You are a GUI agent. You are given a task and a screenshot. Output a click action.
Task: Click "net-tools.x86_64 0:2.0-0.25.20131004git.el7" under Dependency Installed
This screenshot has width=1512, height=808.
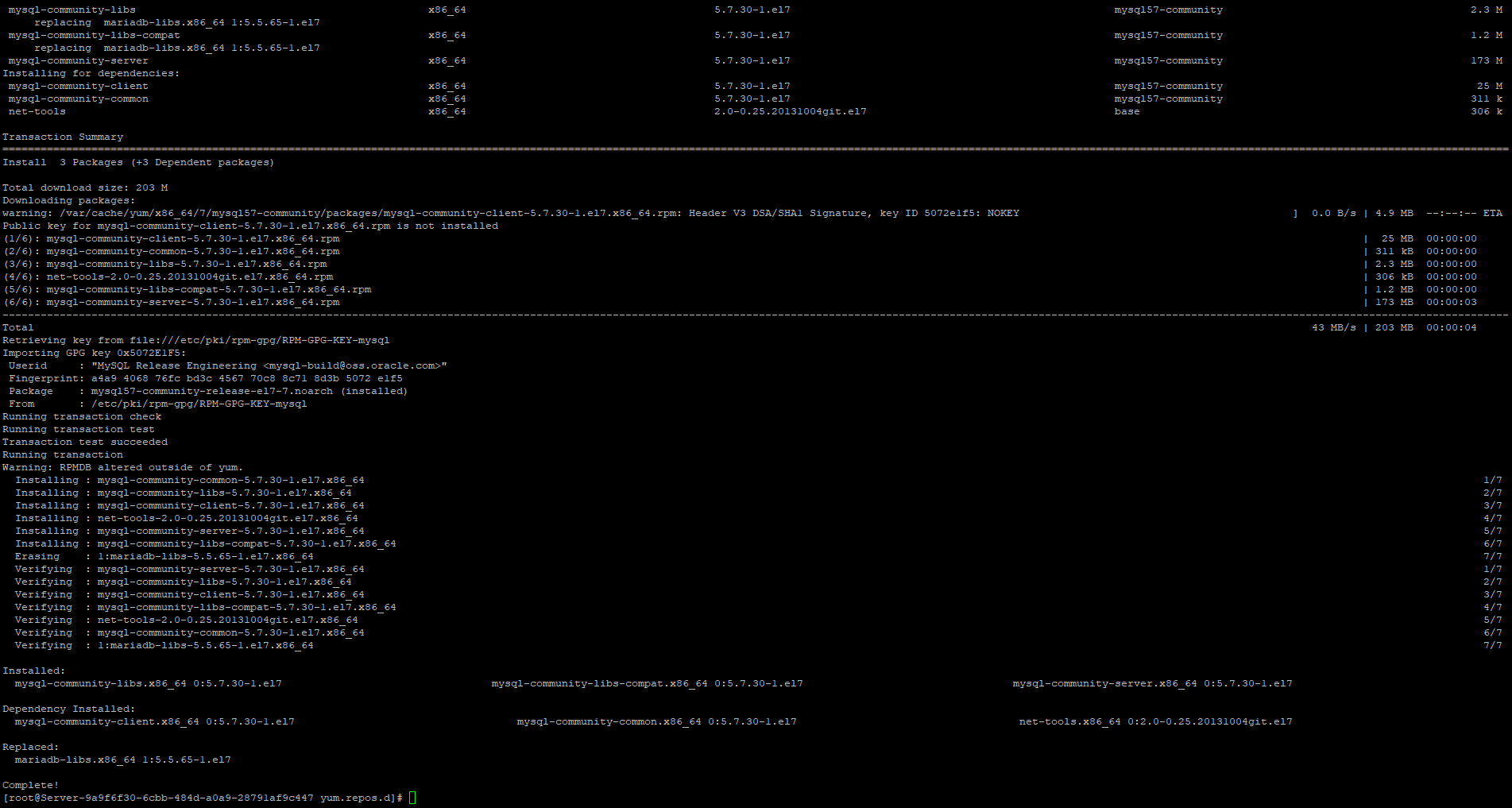click(1156, 721)
